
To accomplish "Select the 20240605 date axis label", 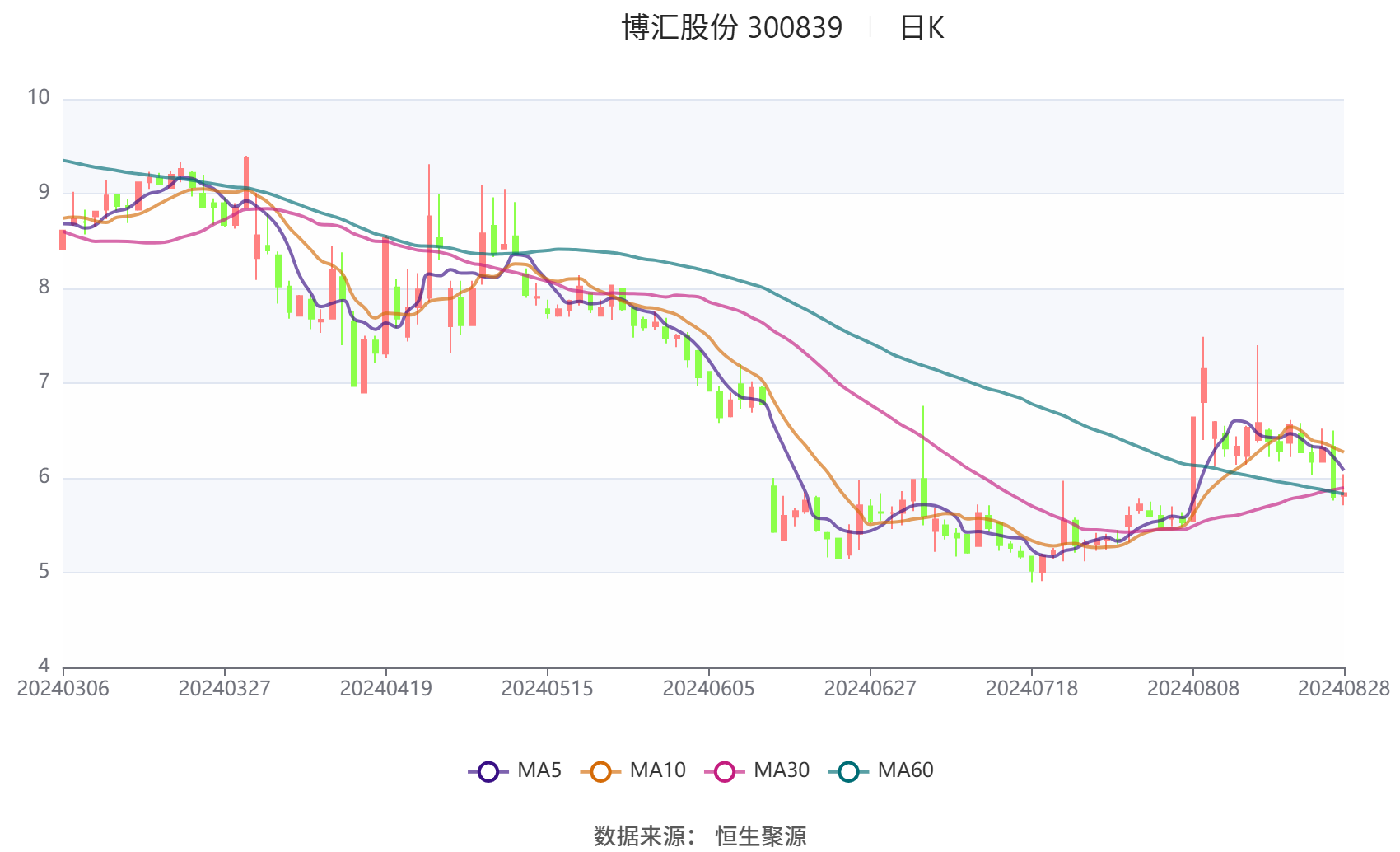I will pyautogui.click(x=709, y=688).
